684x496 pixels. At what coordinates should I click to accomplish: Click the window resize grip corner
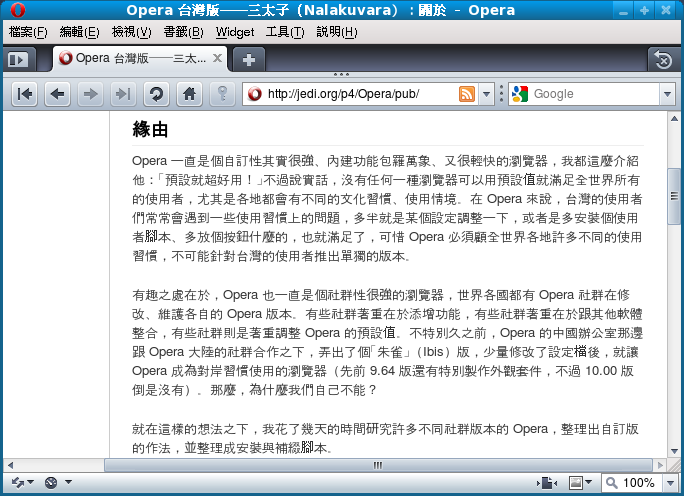(674, 465)
